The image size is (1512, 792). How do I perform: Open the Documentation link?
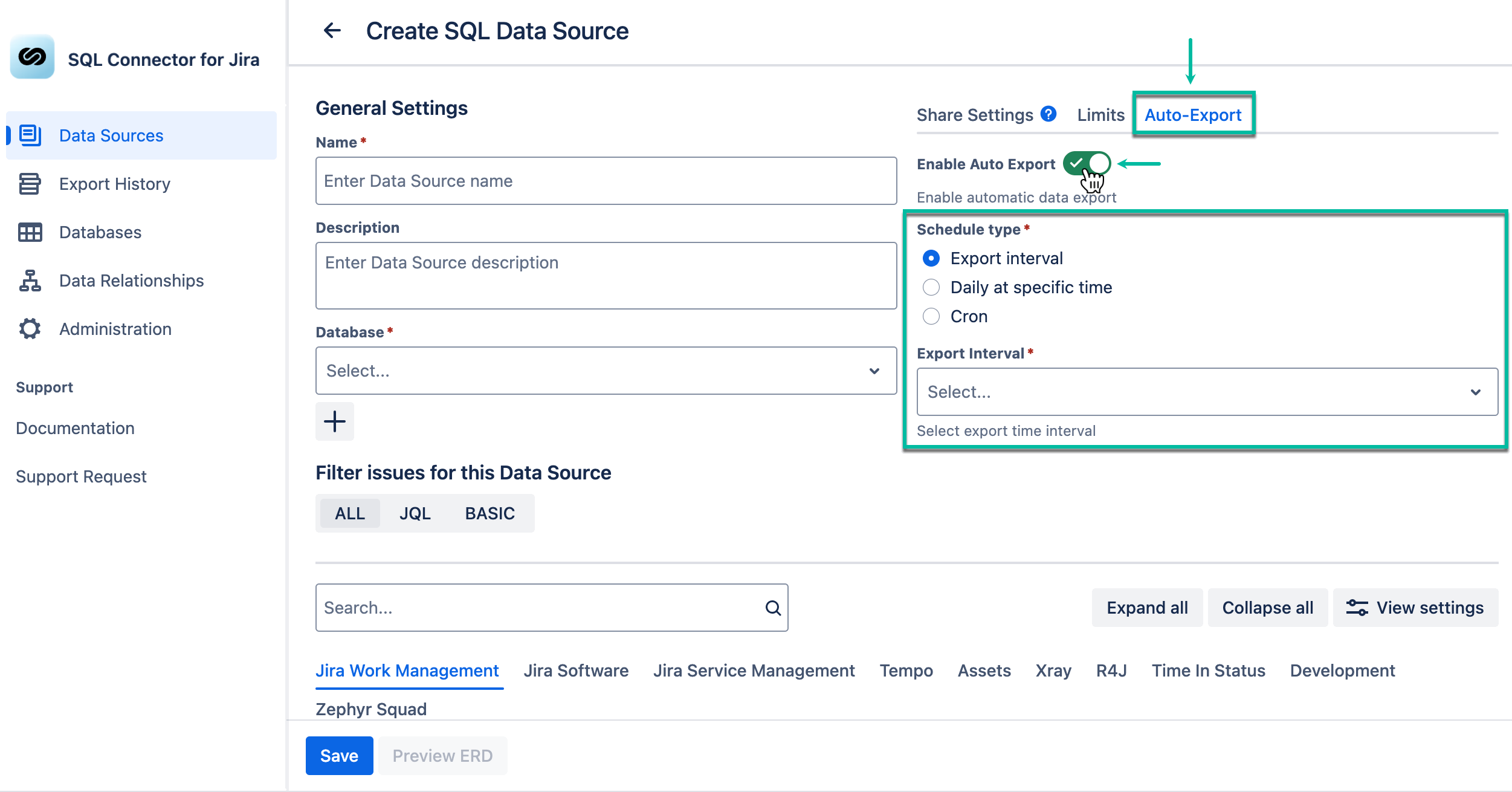(75, 428)
